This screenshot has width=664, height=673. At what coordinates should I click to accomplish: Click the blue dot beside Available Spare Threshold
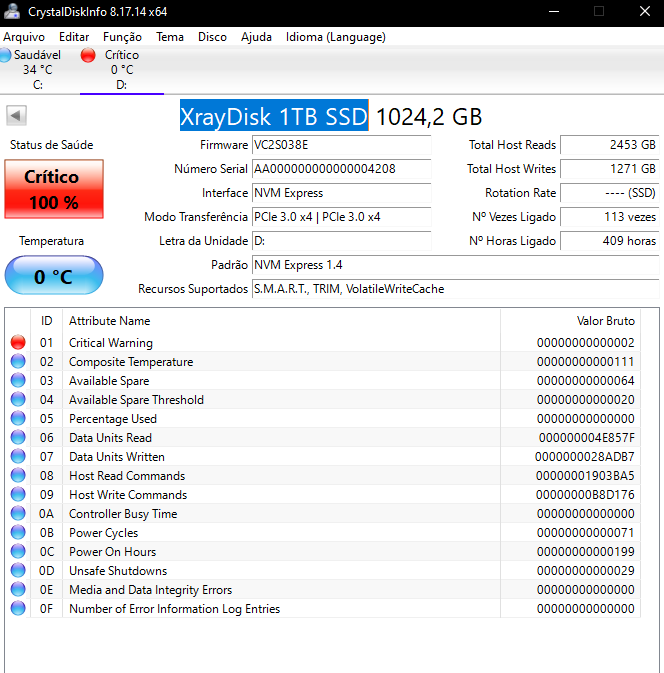[x=18, y=399]
